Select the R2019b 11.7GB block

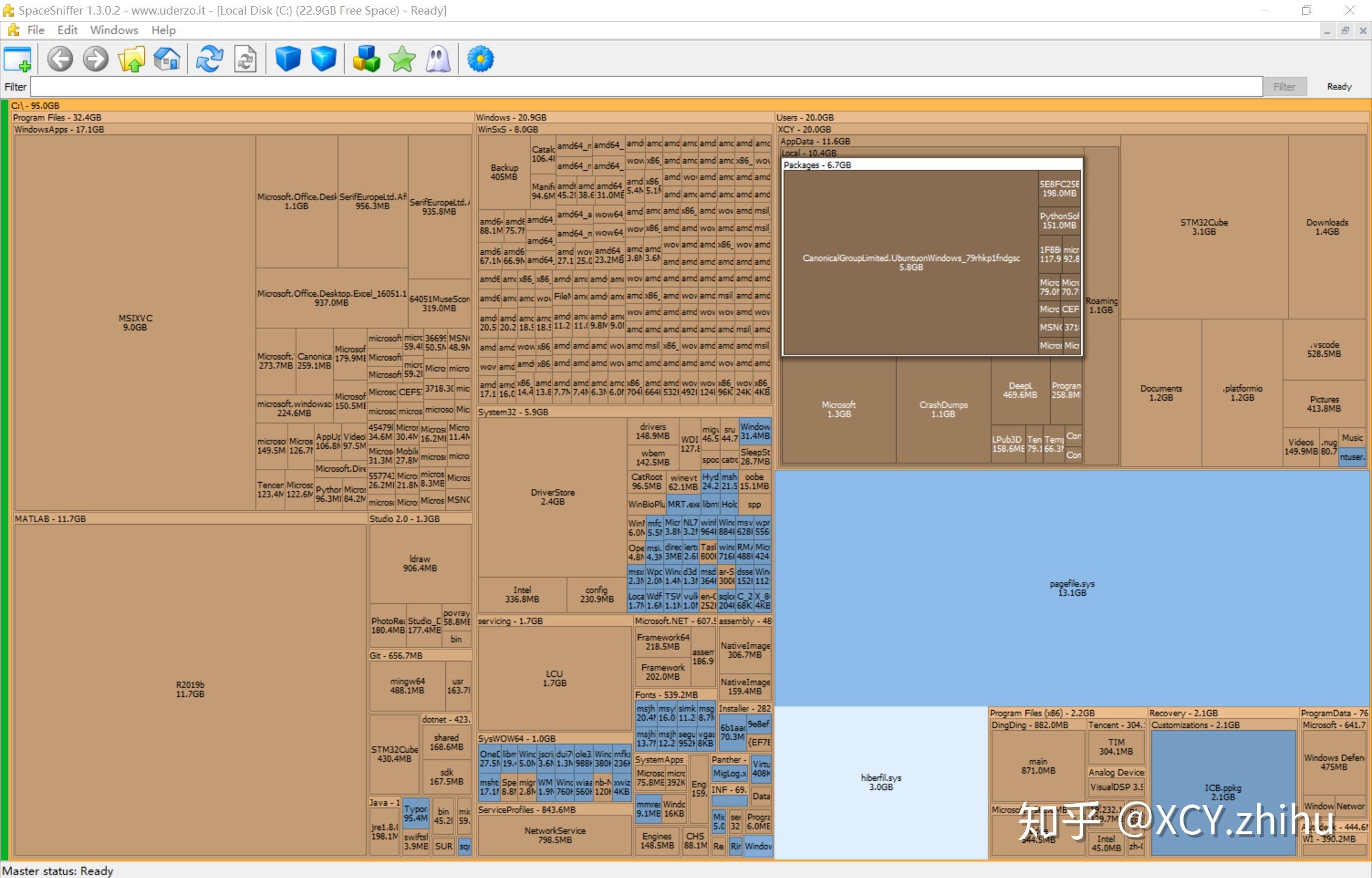190,690
